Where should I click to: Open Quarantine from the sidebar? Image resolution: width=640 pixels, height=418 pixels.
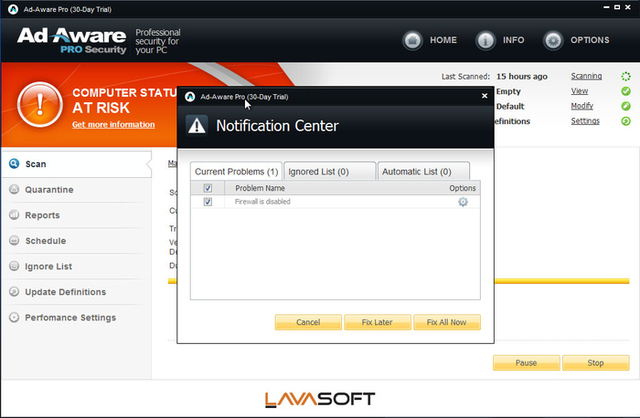77,189
